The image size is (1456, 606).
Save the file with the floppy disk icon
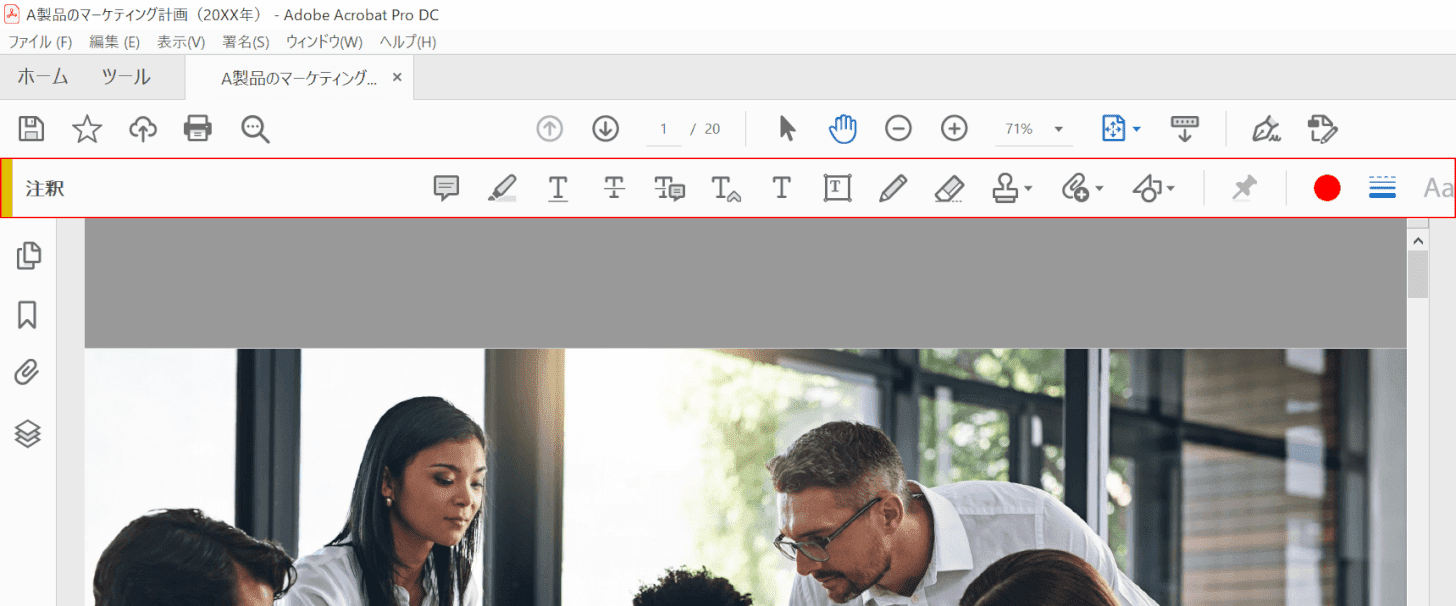point(32,129)
